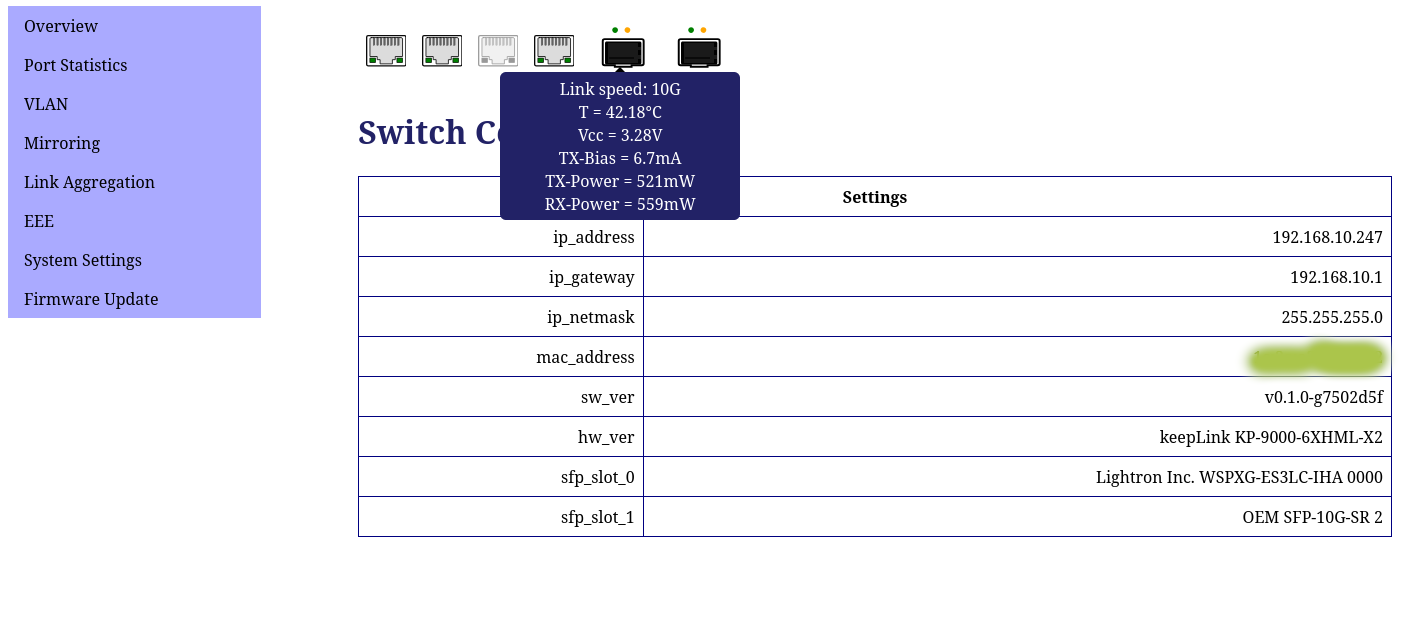Open the EEE page
The image size is (1420, 623).
134,221
